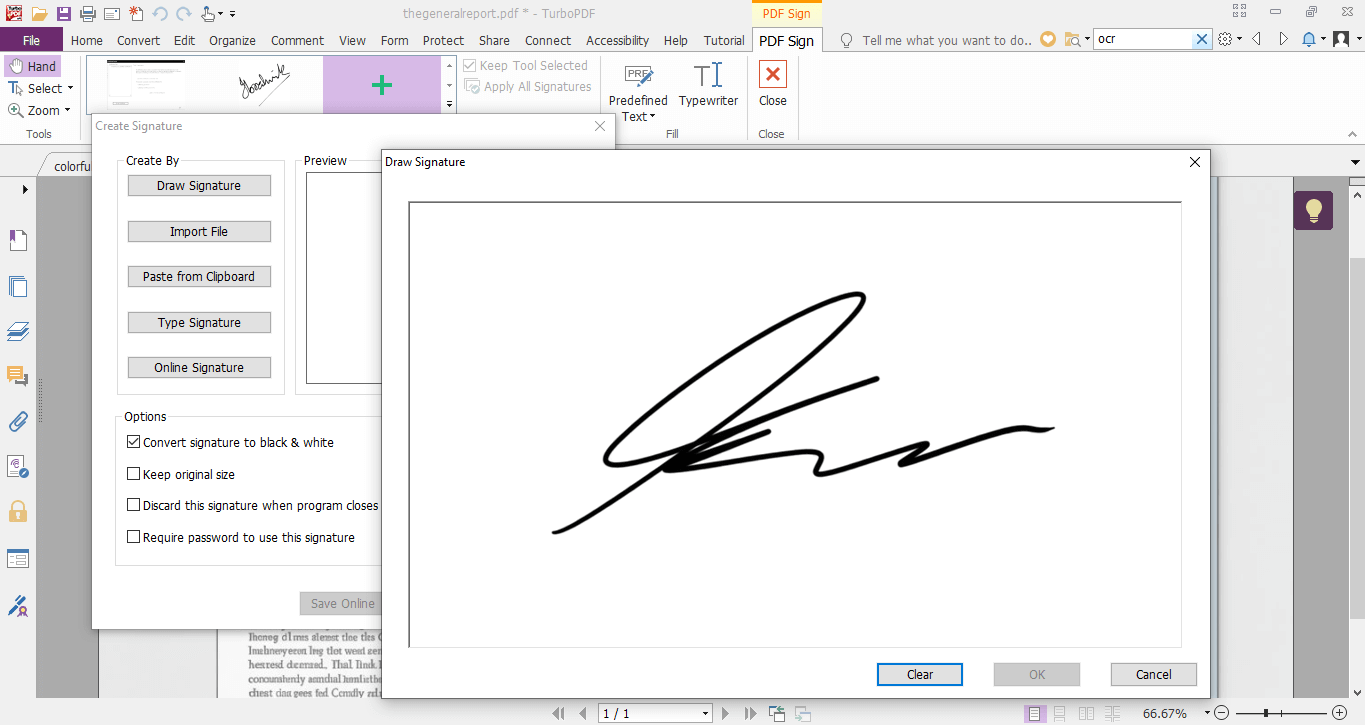Select the Save icon in quick access toolbar
The width and height of the screenshot is (1365, 725).
(x=63, y=13)
